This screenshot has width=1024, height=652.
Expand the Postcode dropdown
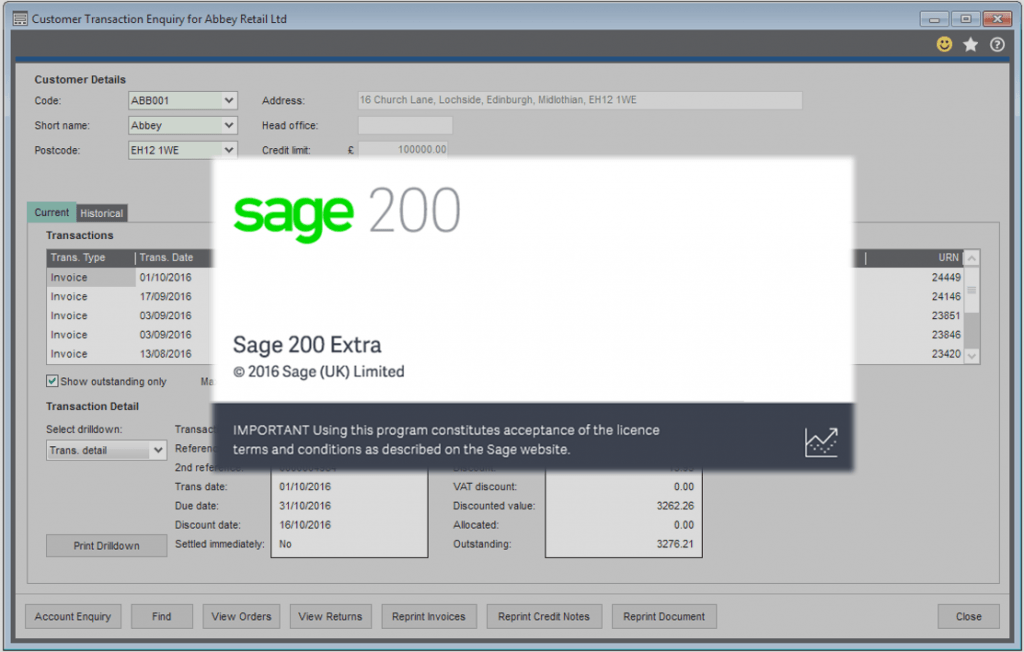pos(229,150)
